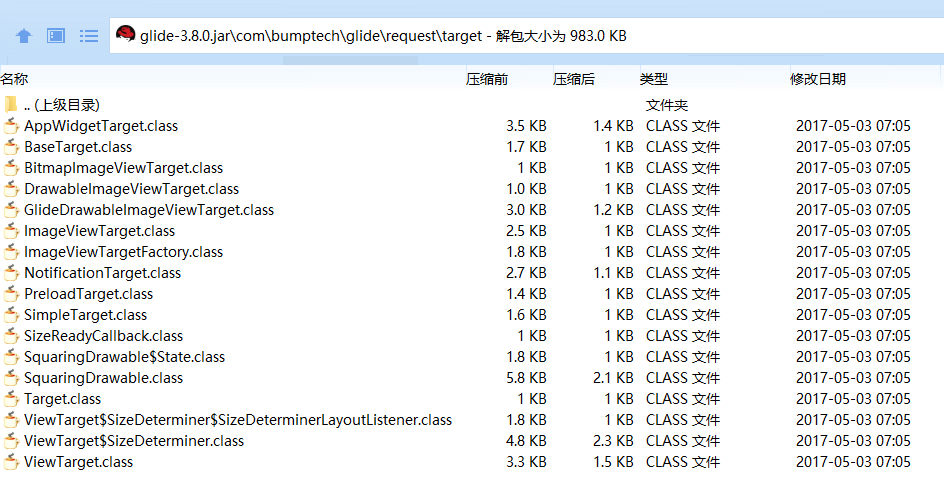Viewport: 944px width, 497px height.
Task: Click modified date in ViewTarget.class row
Action: [x=853, y=462]
